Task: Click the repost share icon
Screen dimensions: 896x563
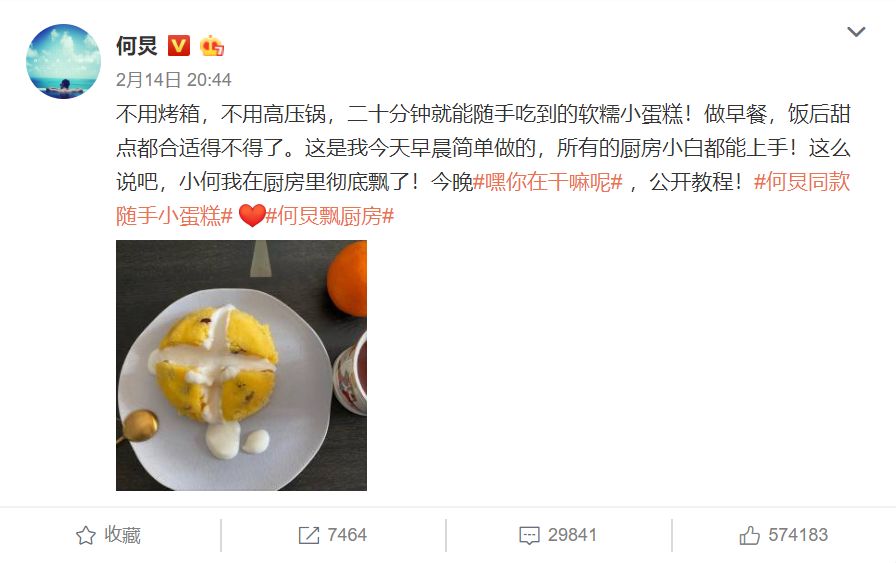Action: click(309, 536)
